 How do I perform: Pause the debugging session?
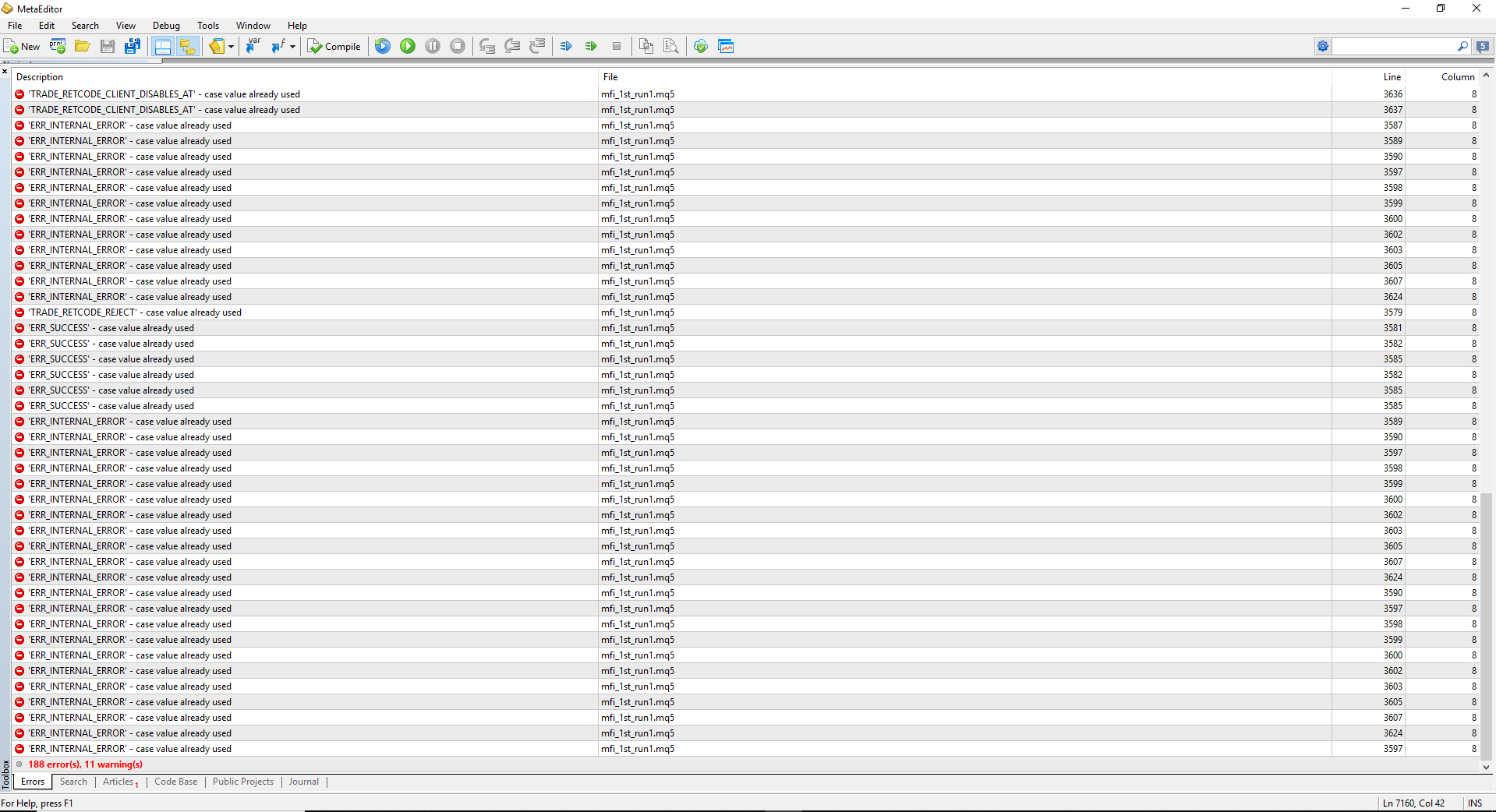coord(433,47)
